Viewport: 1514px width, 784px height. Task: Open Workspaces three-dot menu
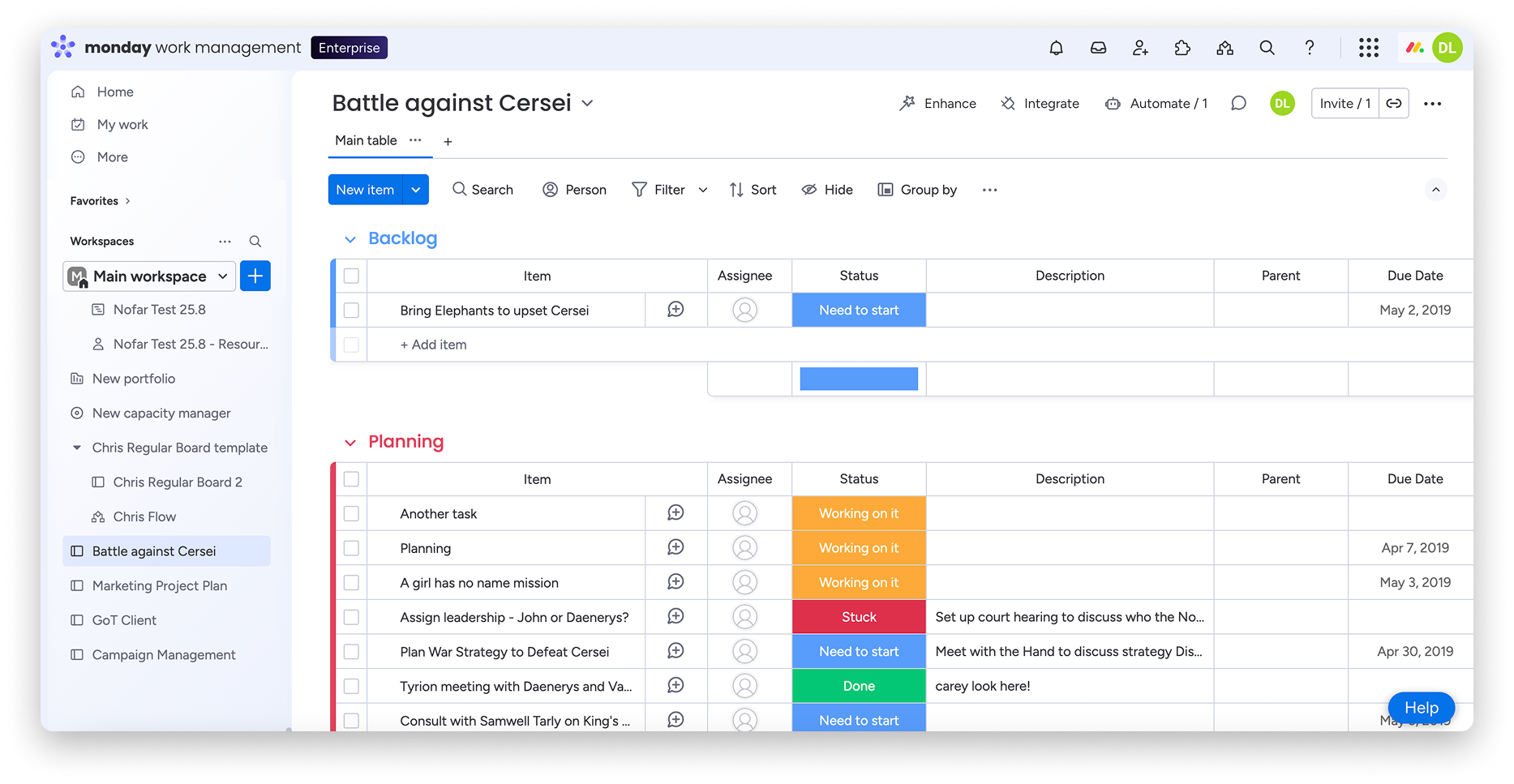pos(225,242)
